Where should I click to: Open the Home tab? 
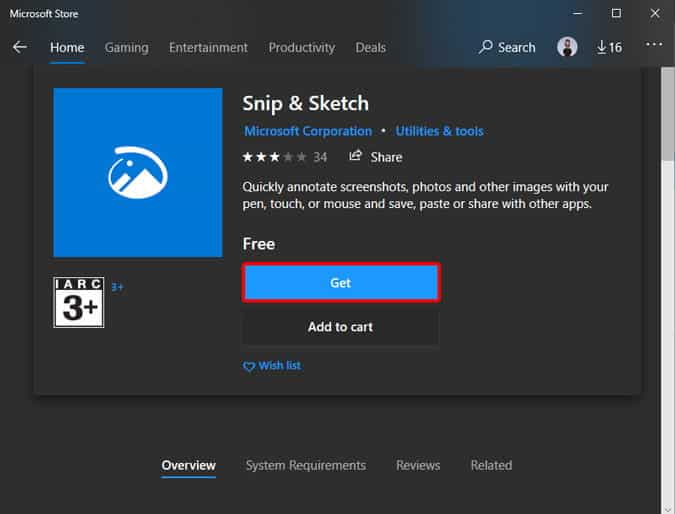tap(67, 47)
